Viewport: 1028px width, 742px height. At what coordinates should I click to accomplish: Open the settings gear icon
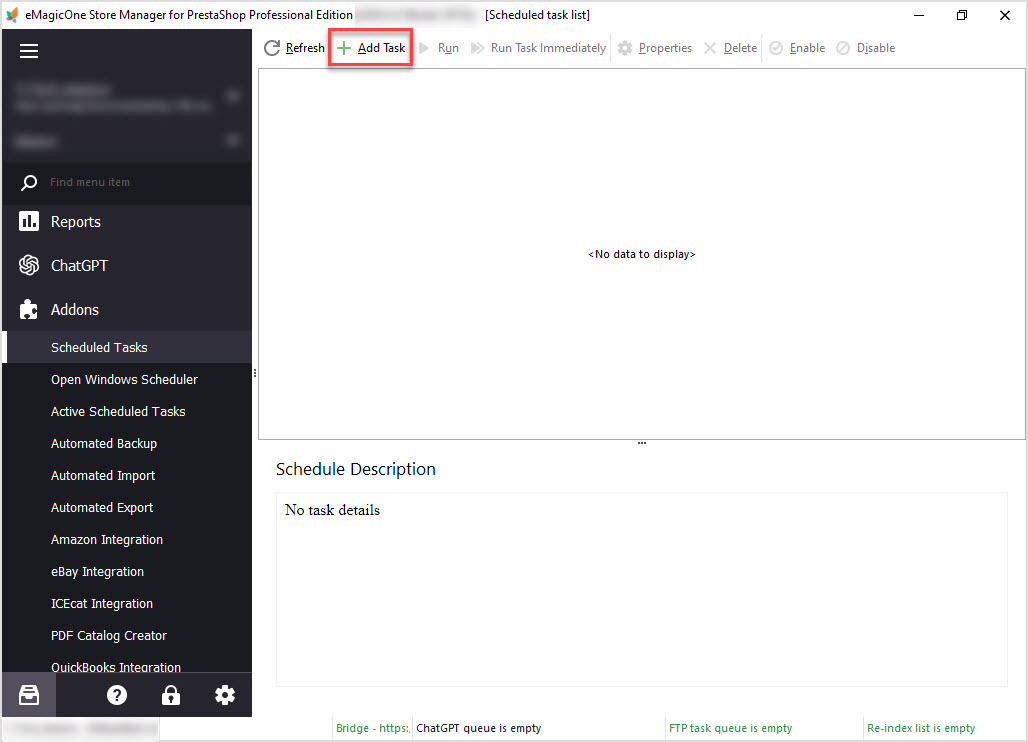point(225,695)
